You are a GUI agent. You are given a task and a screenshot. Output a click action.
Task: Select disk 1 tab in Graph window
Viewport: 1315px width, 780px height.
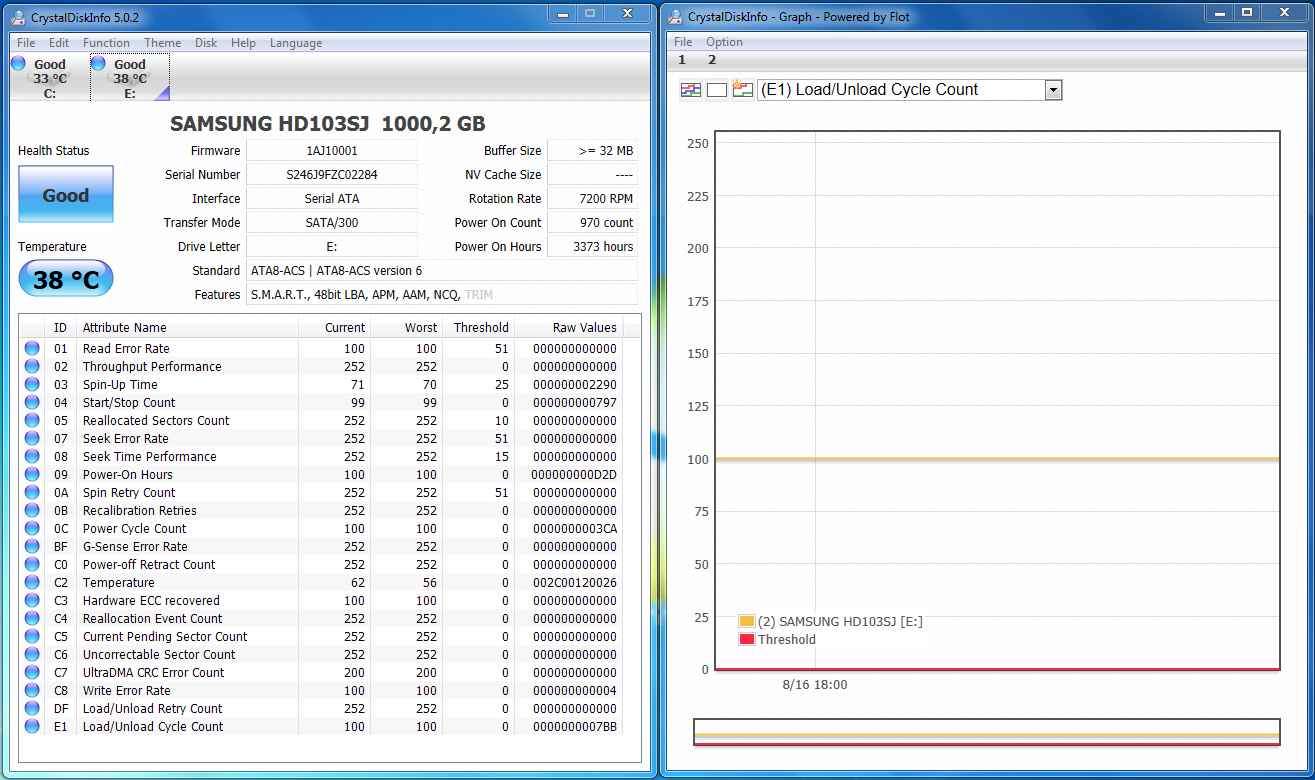682,60
